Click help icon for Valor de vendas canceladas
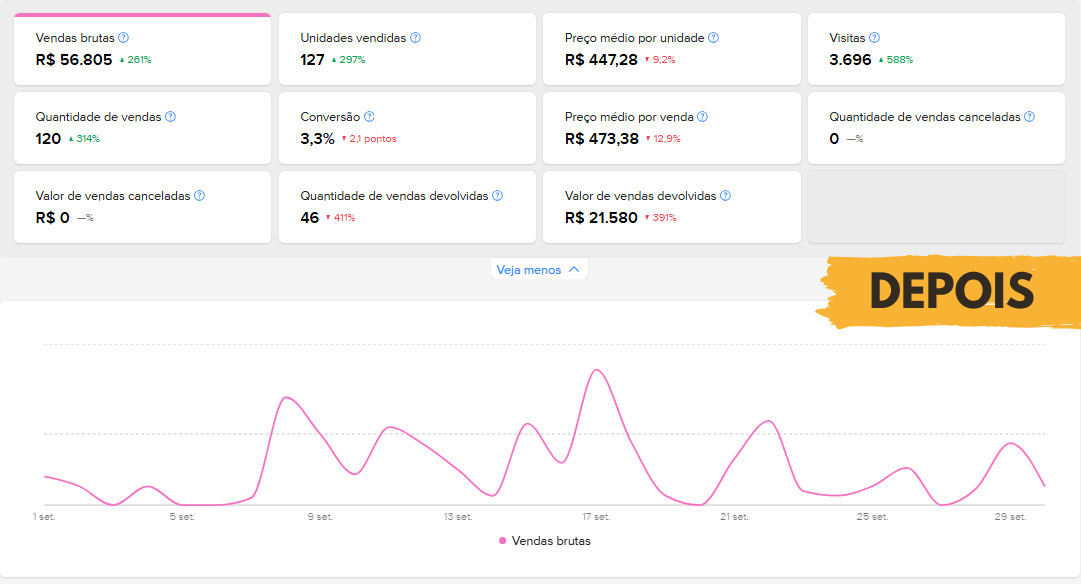This screenshot has width=1081, height=584. point(199,196)
